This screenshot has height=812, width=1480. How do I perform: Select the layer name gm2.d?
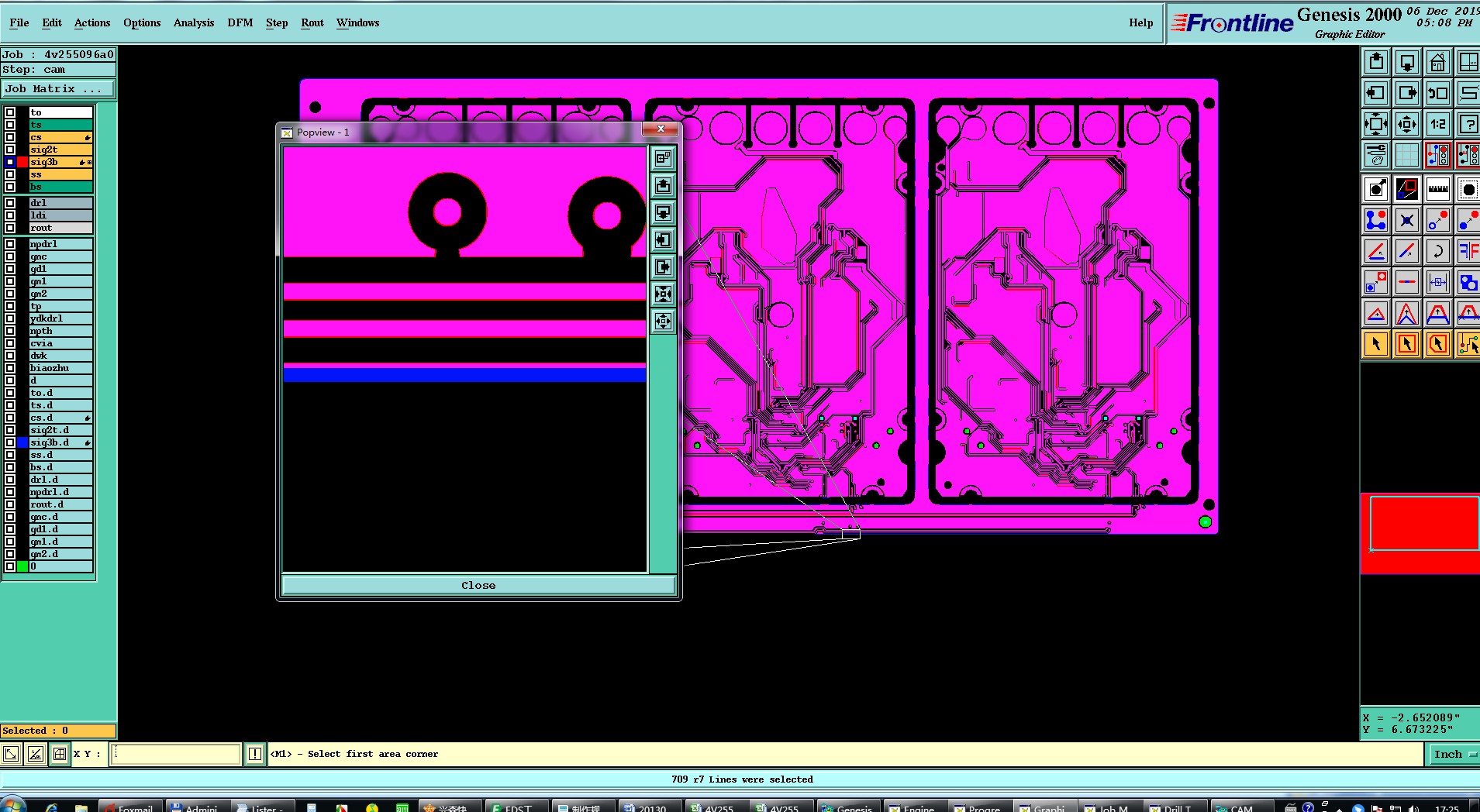61,554
